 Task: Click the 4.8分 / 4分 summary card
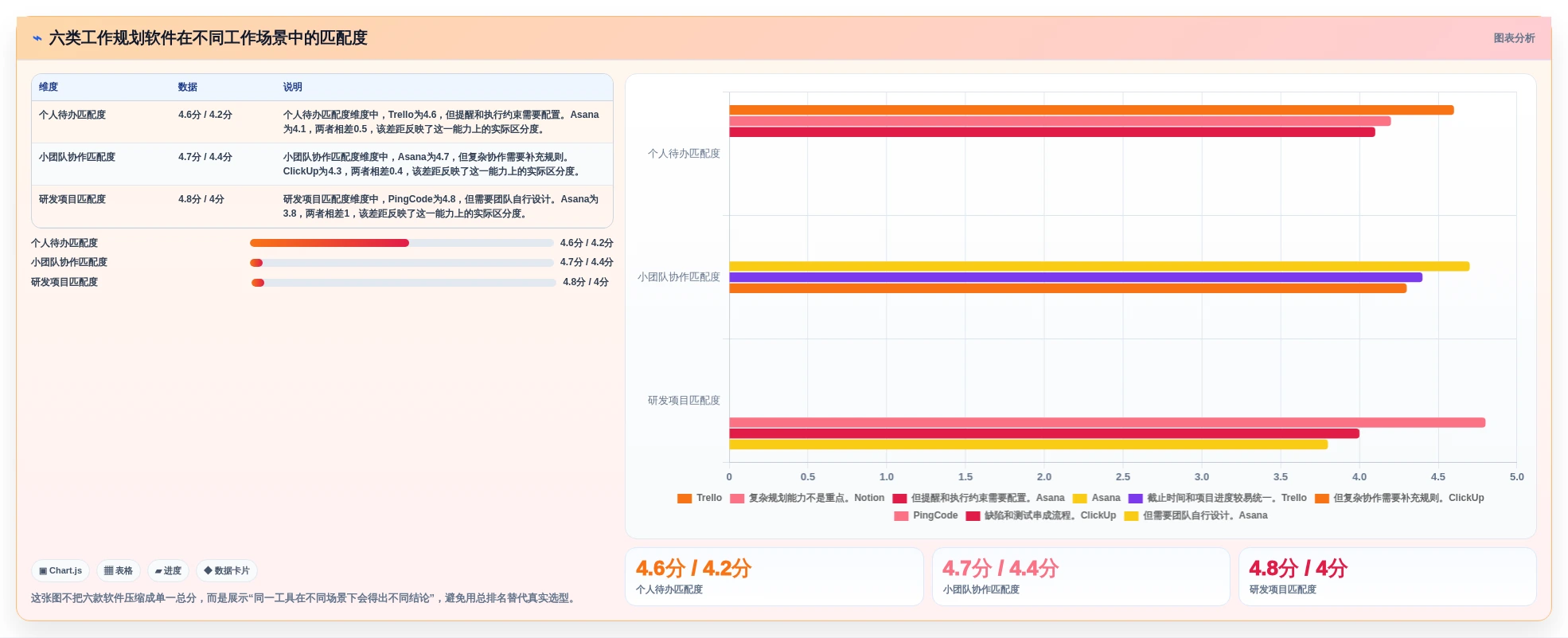pos(1387,577)
